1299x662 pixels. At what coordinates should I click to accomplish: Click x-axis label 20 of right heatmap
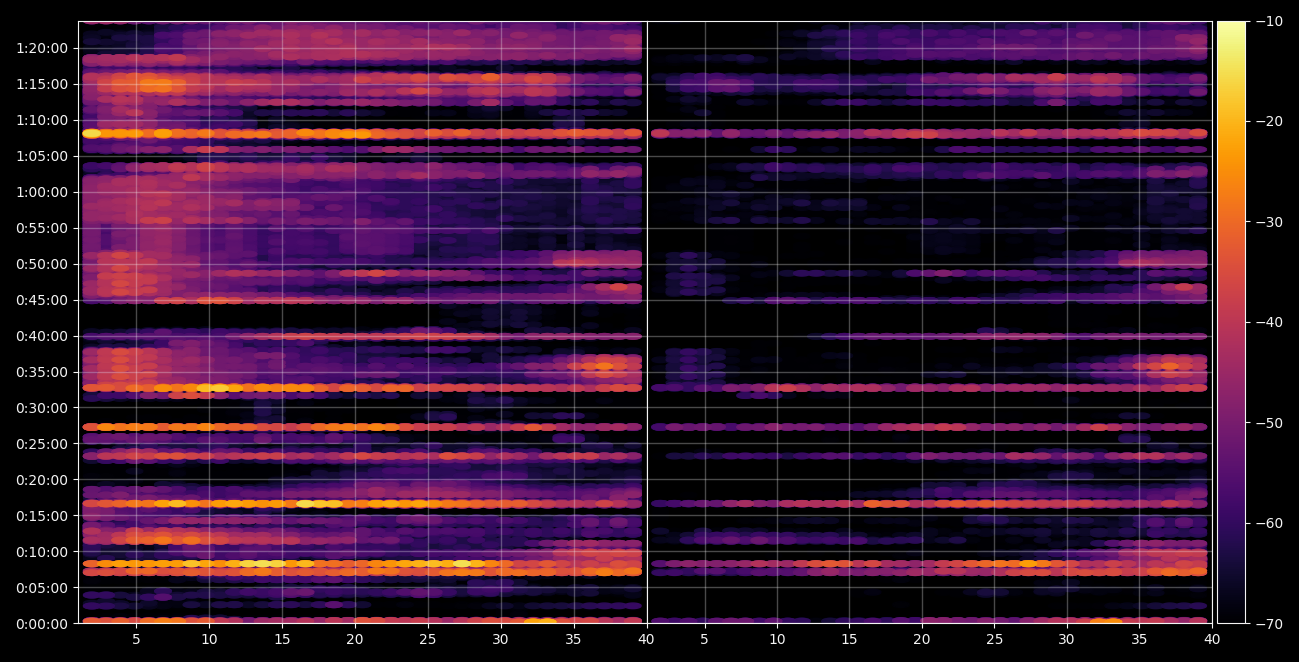[x=922, y=639]
